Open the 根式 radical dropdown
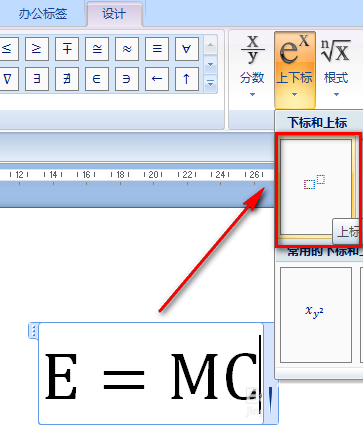The height and width of the screenshot is (429, 363). coord(336,67)
